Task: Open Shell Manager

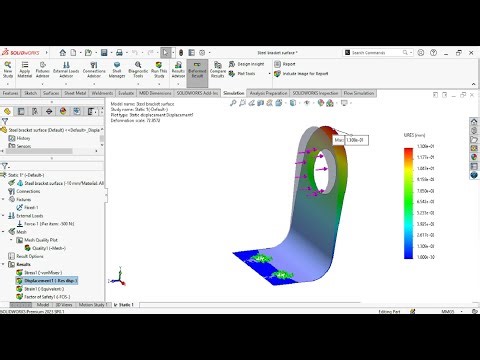Action: 117,70
